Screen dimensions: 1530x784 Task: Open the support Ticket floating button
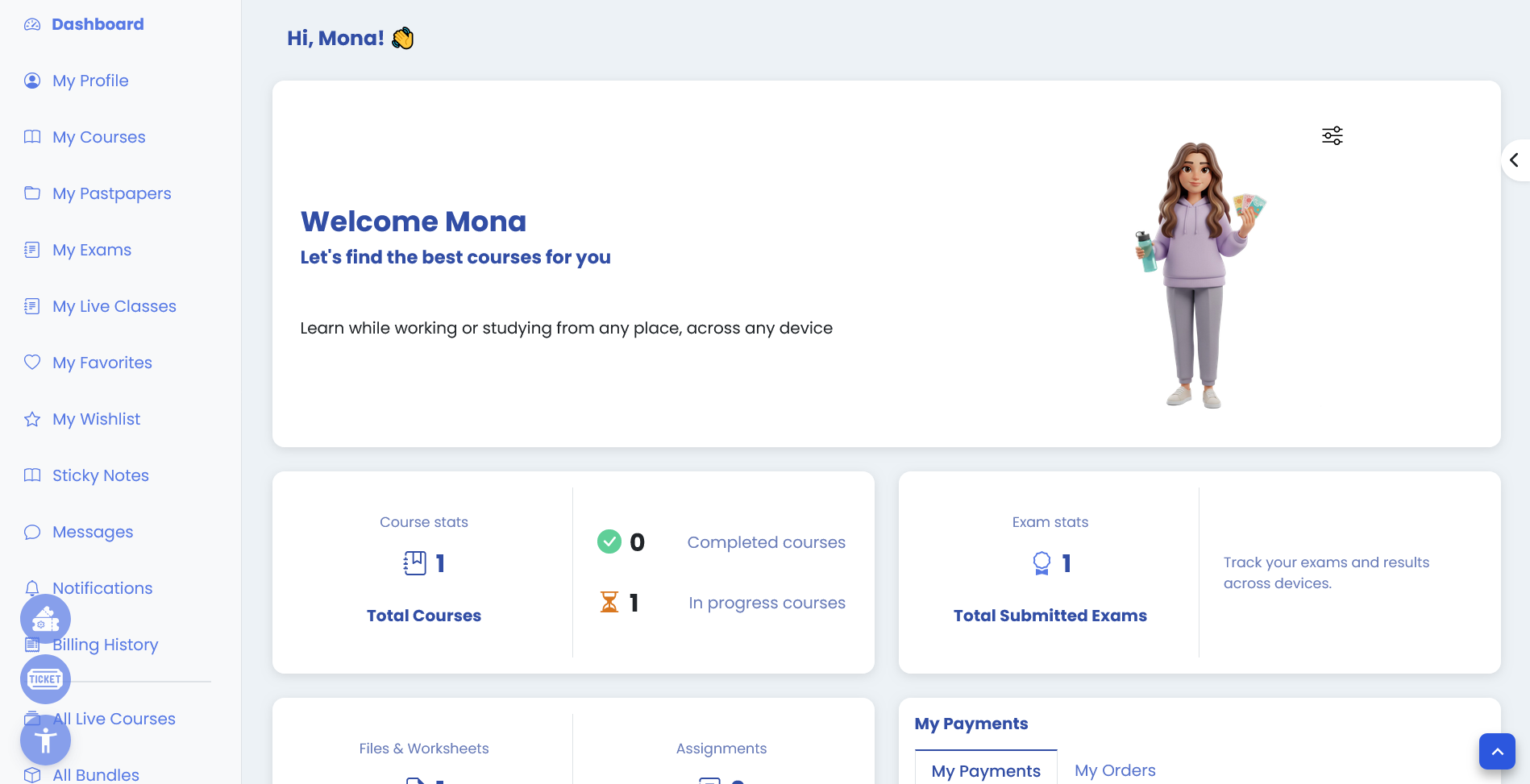coord(45,679)
